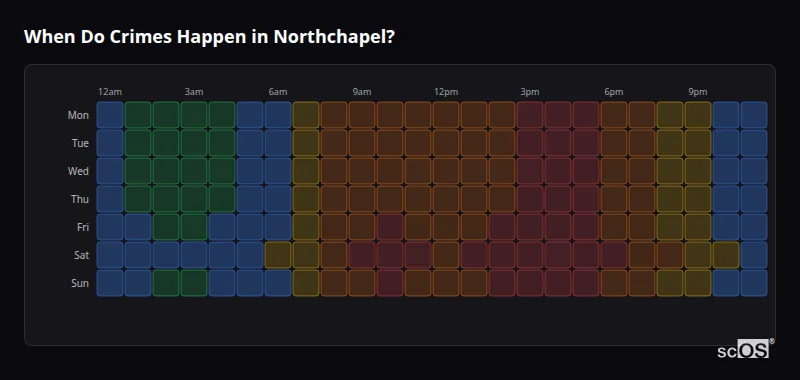Click the 9am column header

pyautogui.click(x=362, y=92)
